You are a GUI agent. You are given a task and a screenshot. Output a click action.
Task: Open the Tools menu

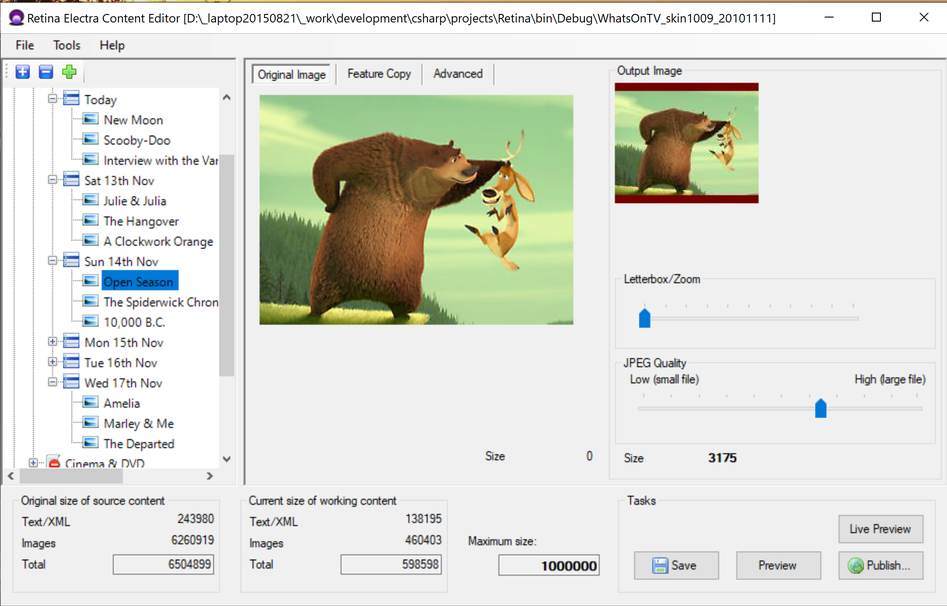point(67,45)
